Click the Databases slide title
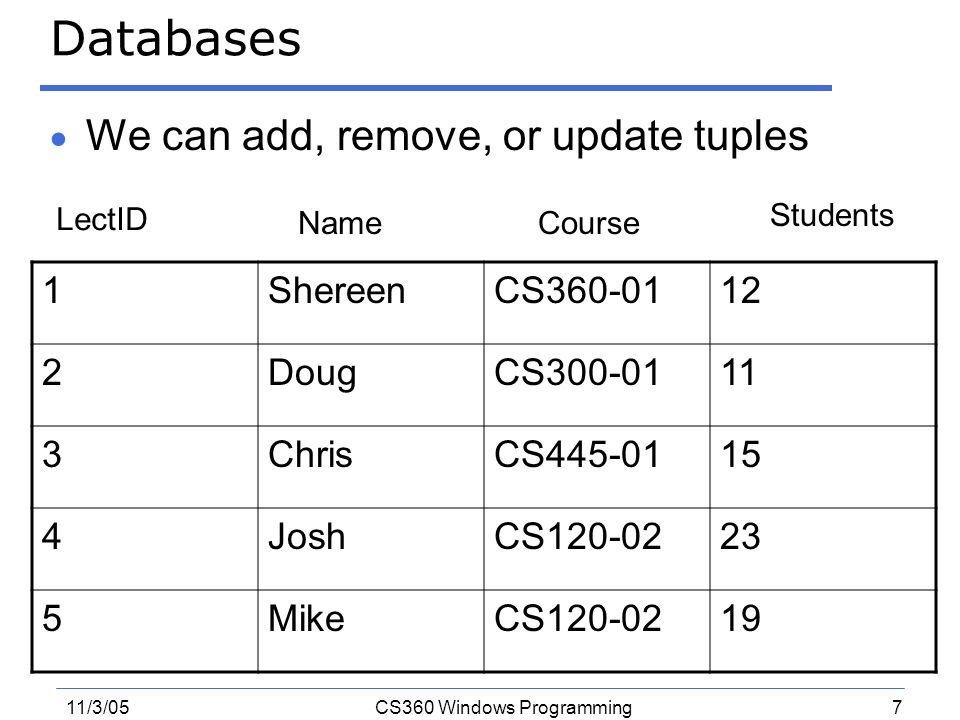Screen dimensions: 960x720 [x=176, y=39]
